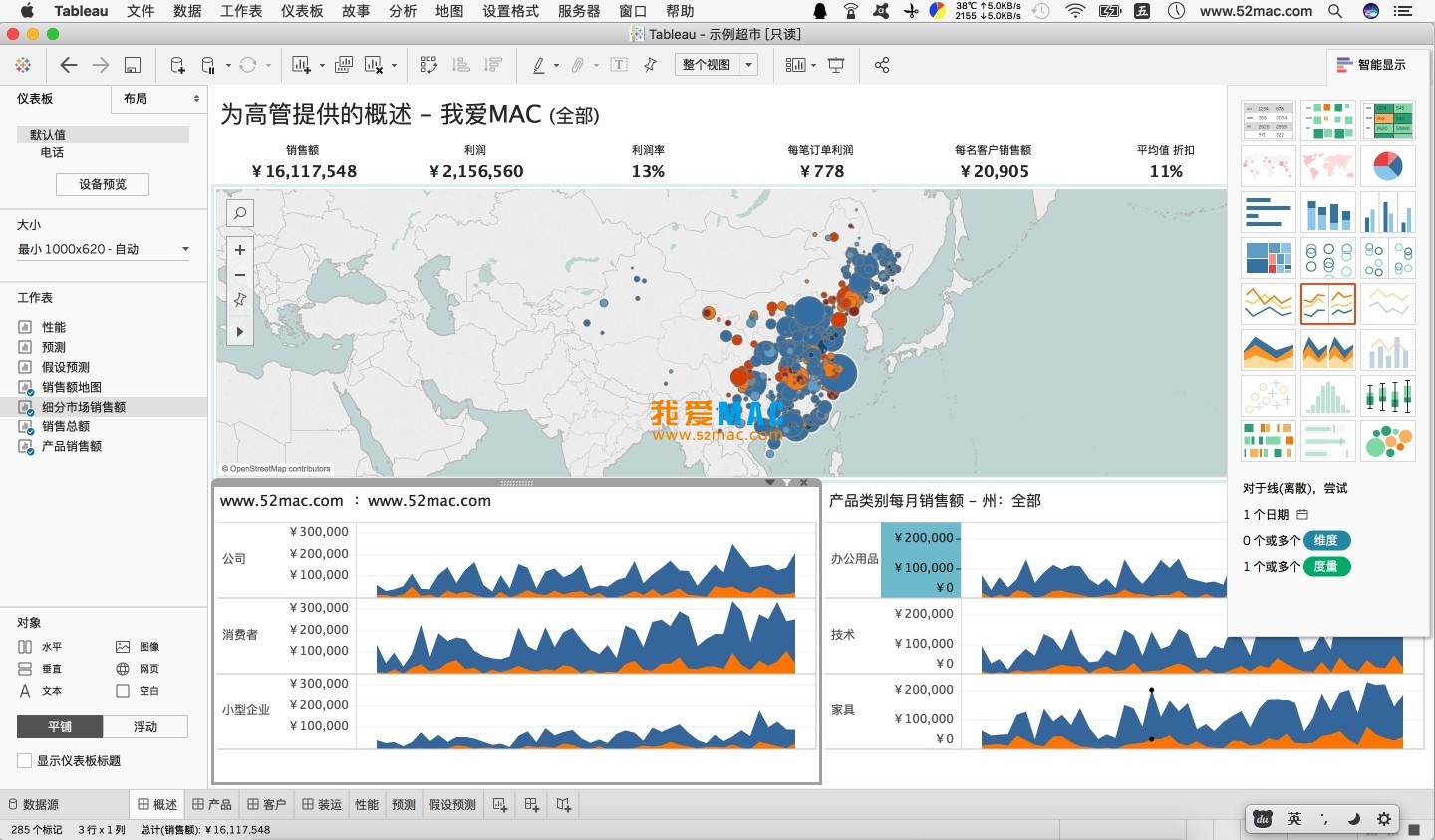
Task: Open the 服务器 menu
Action: coord(579,11)
